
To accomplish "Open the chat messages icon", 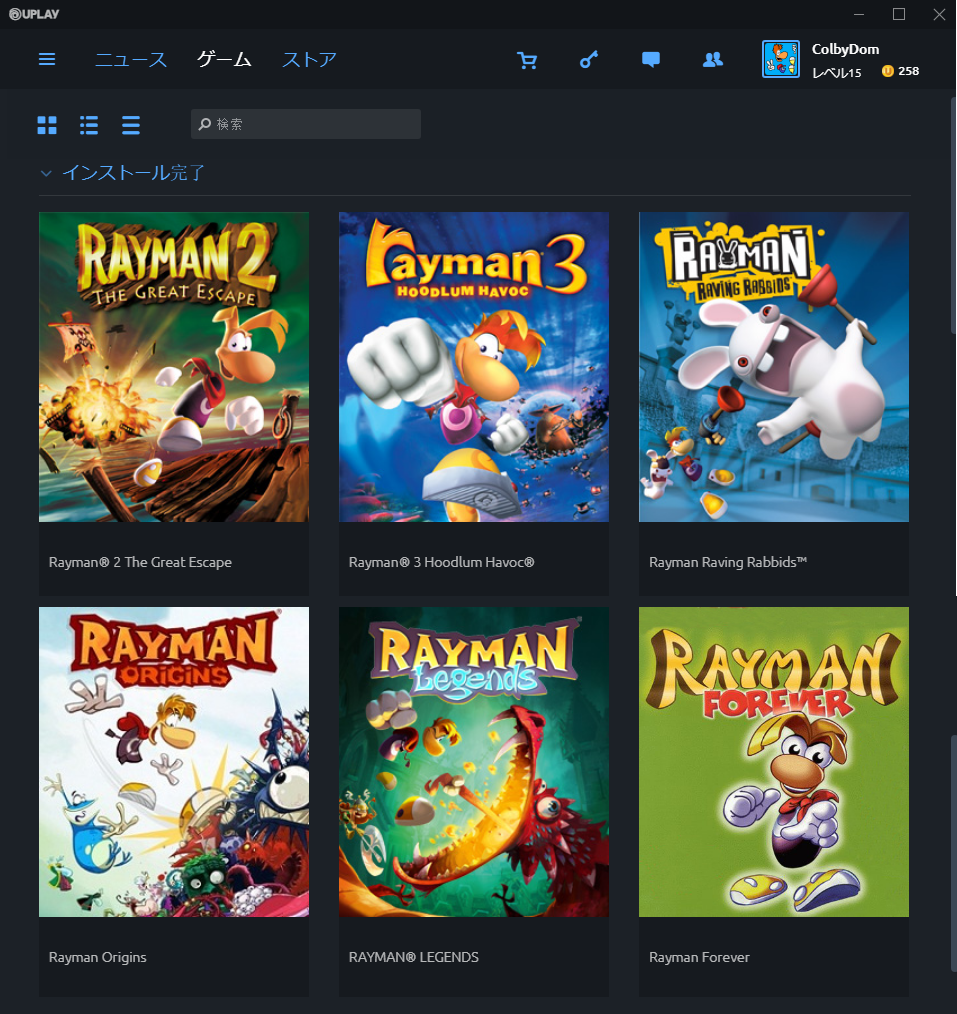I will [x=651, y=59].
